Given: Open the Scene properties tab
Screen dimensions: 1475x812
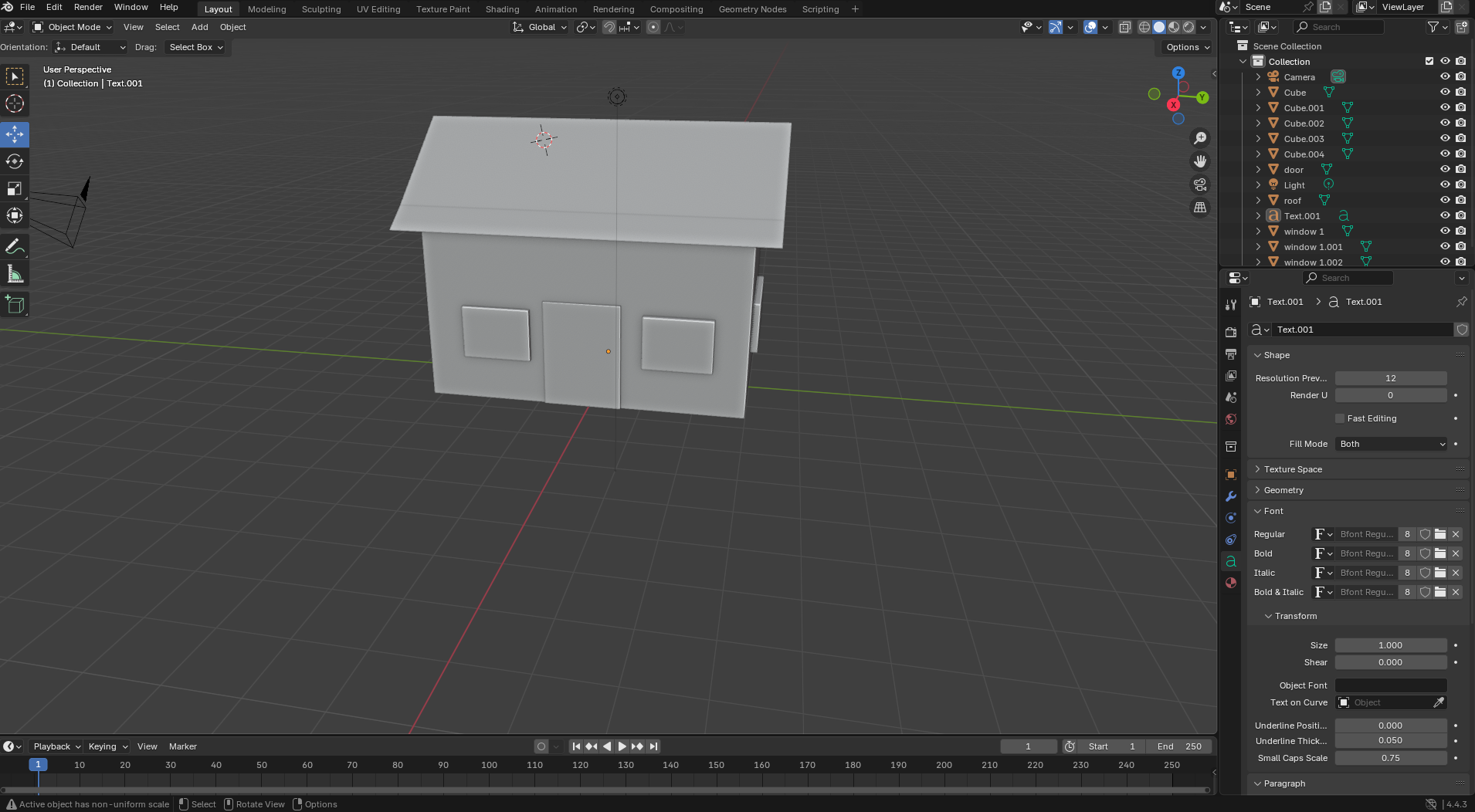Looking at the screenshot, I should coord(1231,397).
